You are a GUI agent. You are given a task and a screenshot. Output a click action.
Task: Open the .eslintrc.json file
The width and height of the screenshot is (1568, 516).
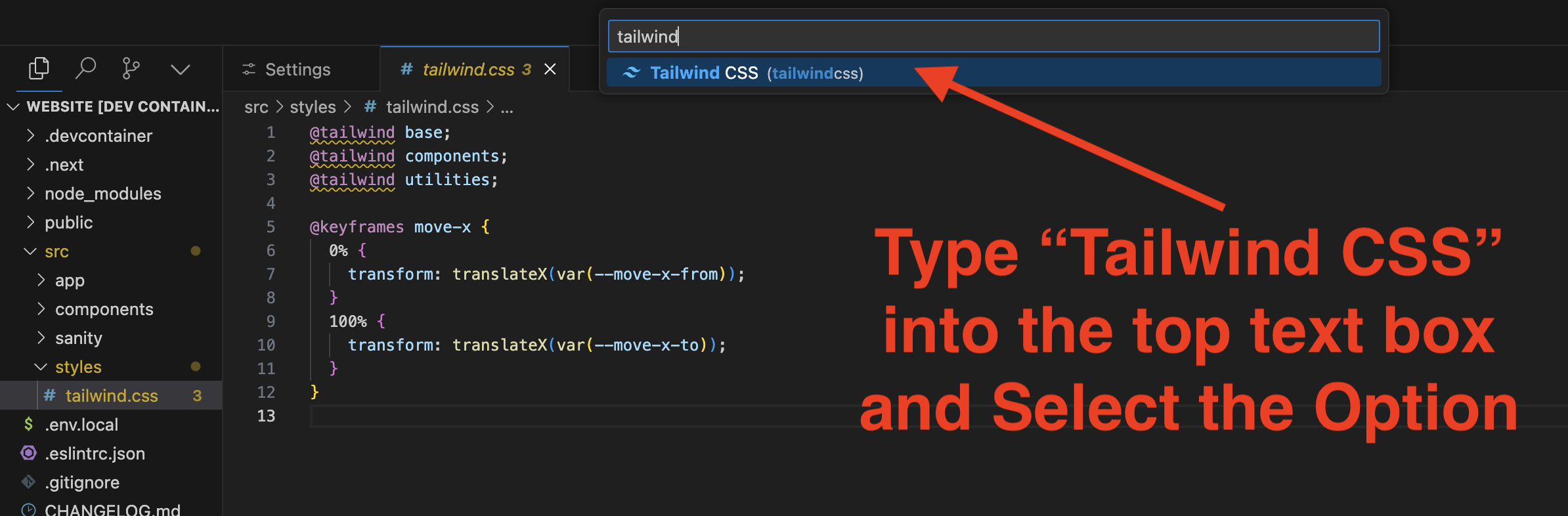(111, 453)
